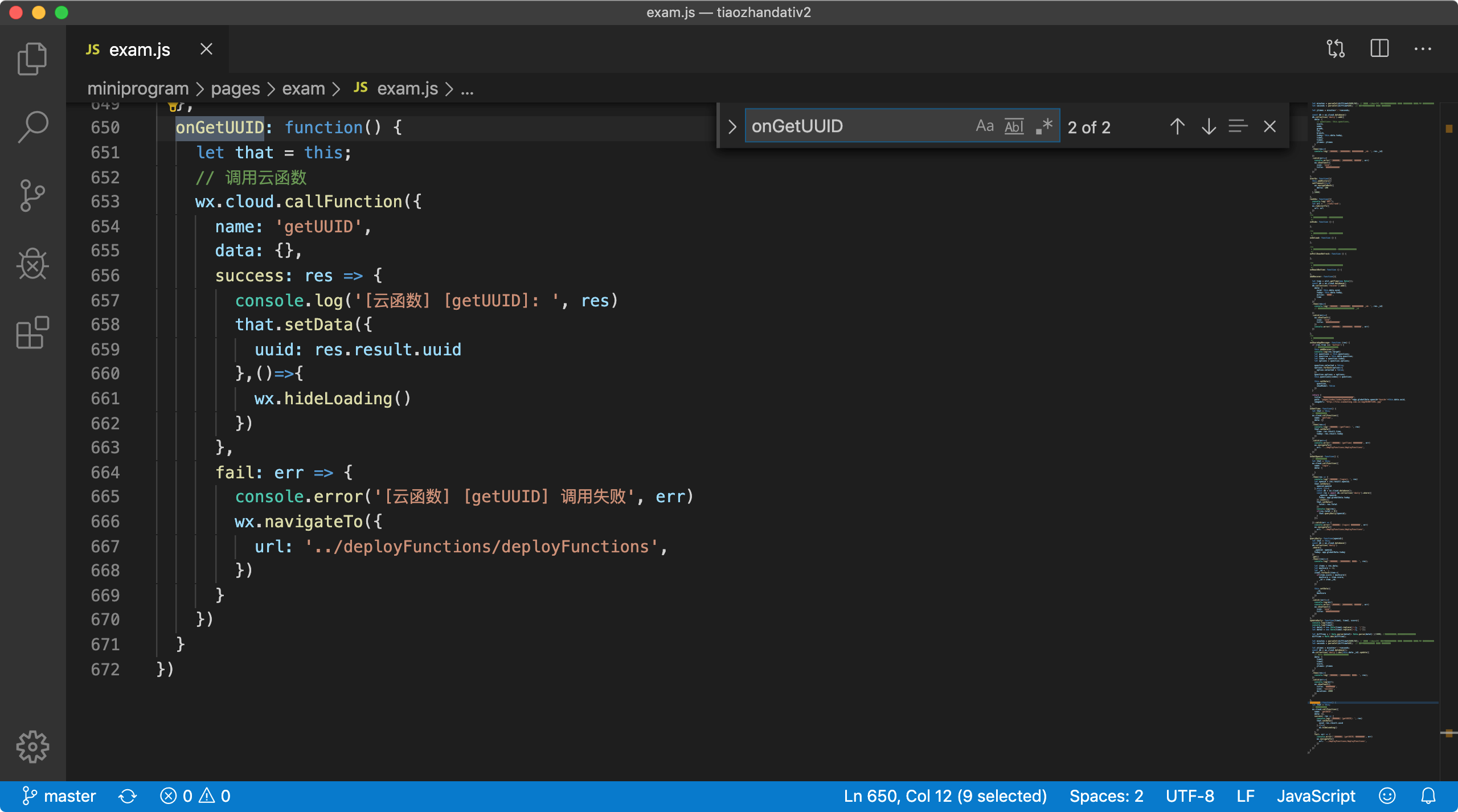Split the editor to the right

click(1379, 49)
